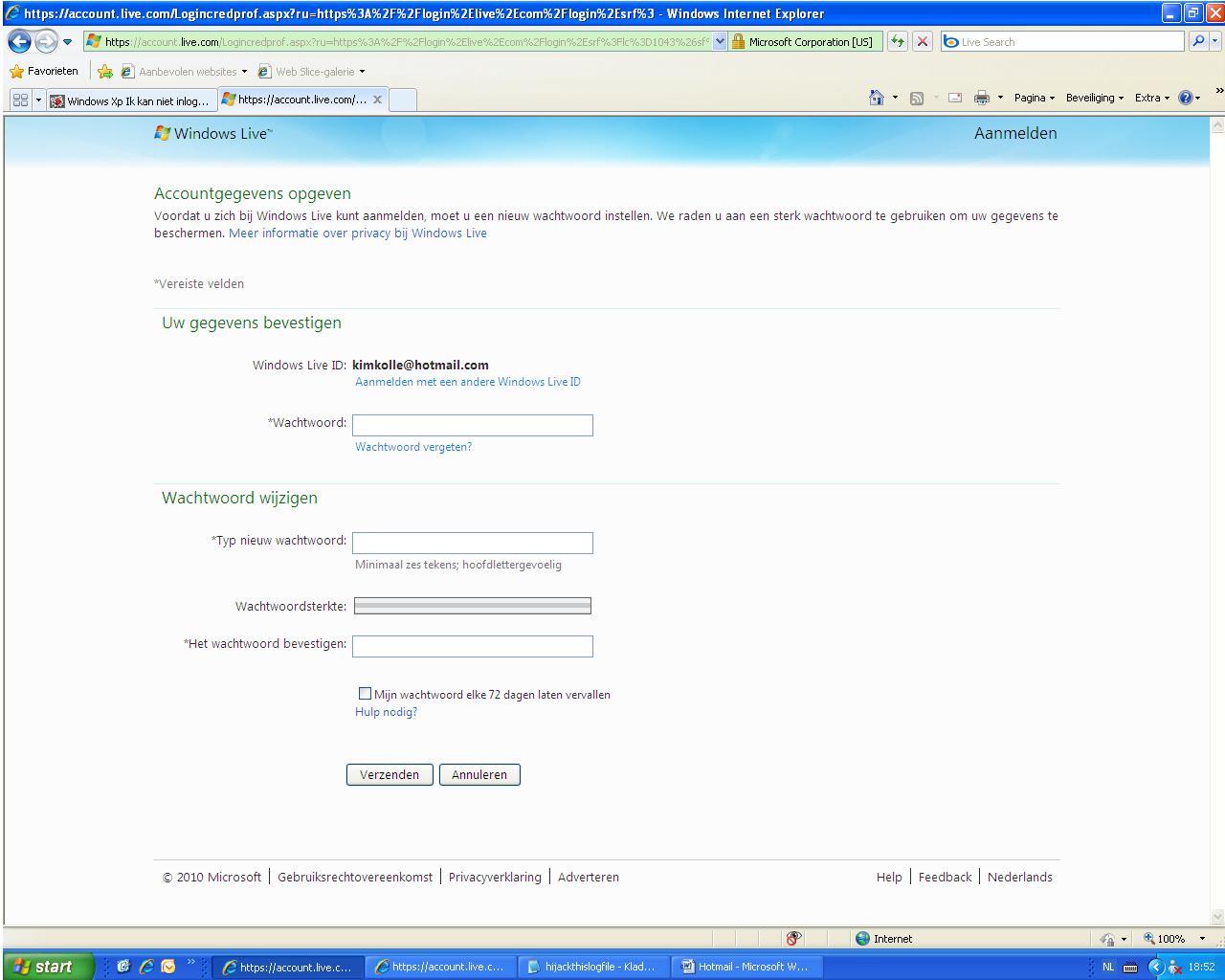Image resolution: width=1225 pixels, height=980 pixels.
Task: Select the account.live.com browser tab
Action: click(294, 100)
